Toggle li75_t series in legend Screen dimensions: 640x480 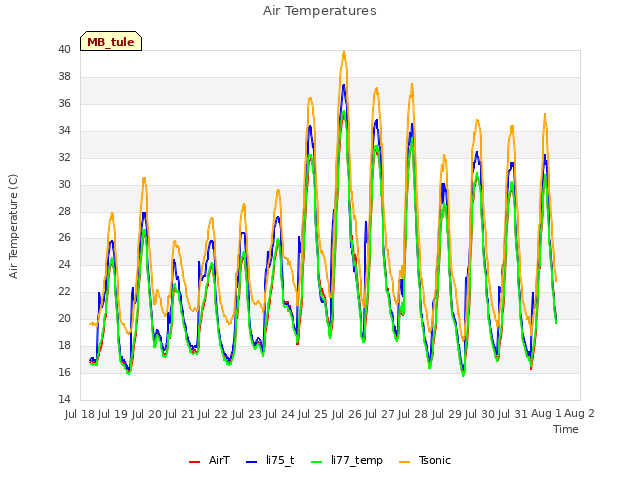click(270, 460)
